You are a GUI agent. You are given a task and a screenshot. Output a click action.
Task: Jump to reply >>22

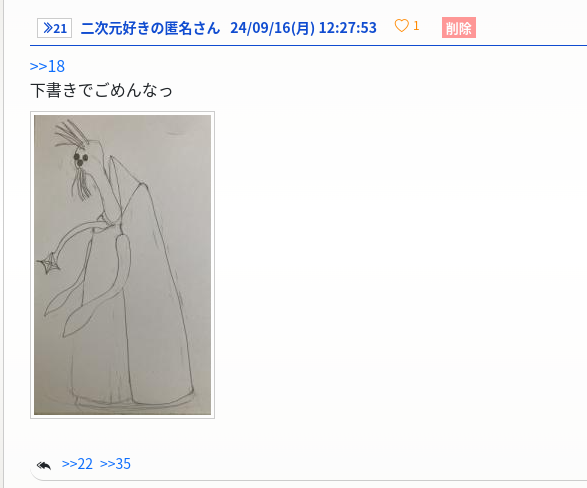click(77, 464)
